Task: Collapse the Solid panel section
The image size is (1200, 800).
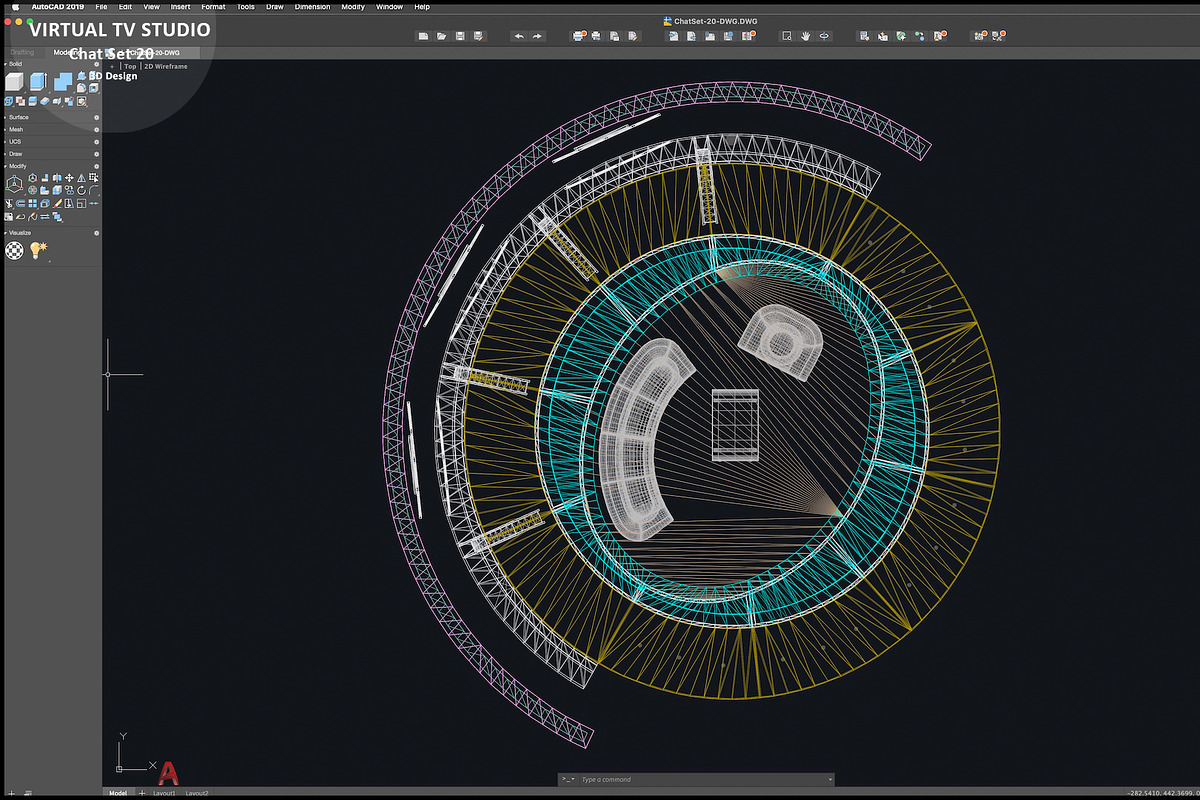Action: click(x=6, y=64)
